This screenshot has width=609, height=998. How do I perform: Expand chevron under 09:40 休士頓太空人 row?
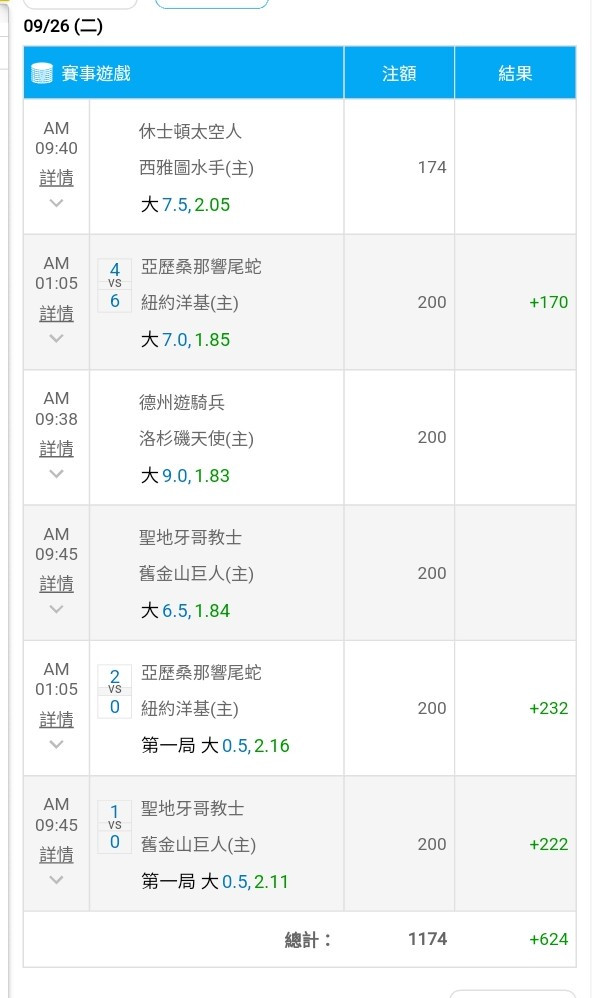click(56, 203)
